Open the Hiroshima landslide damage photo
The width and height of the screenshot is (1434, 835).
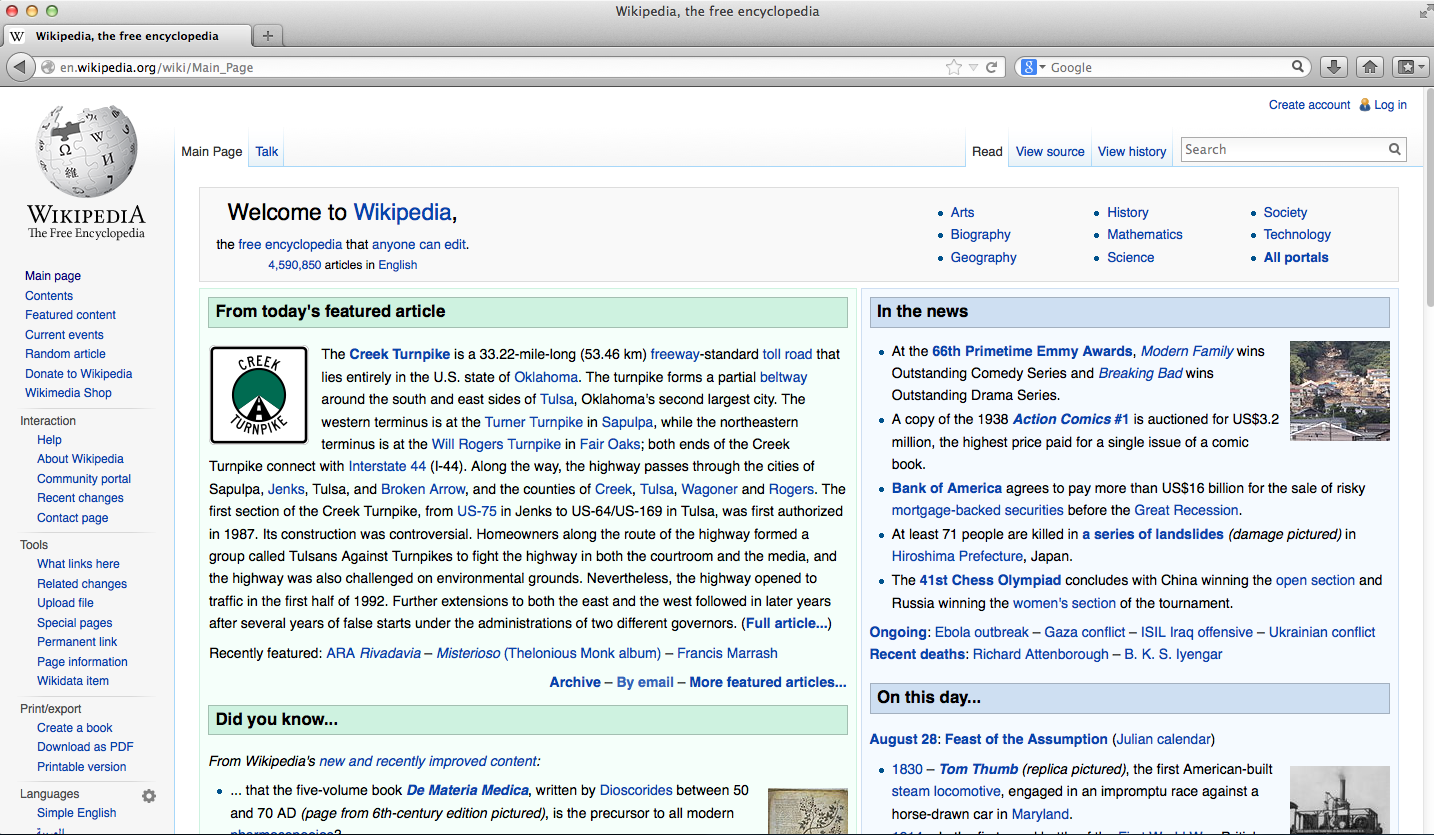coord(1339,390)
